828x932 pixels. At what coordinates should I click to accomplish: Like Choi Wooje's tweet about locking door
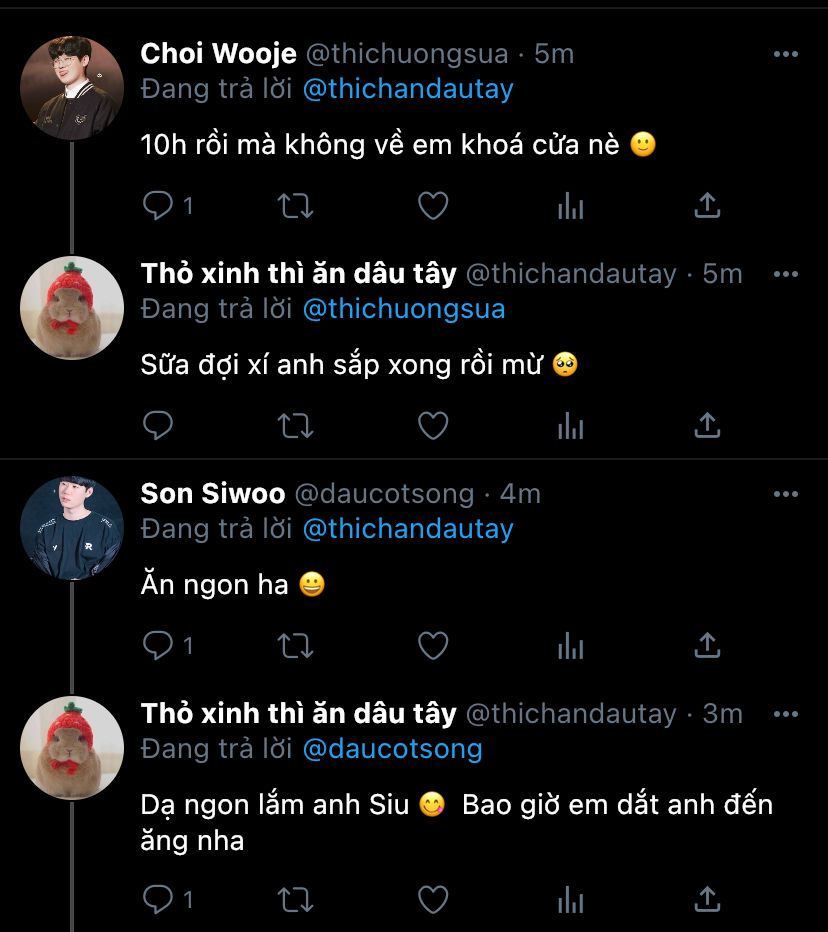(x=432, y=206)
